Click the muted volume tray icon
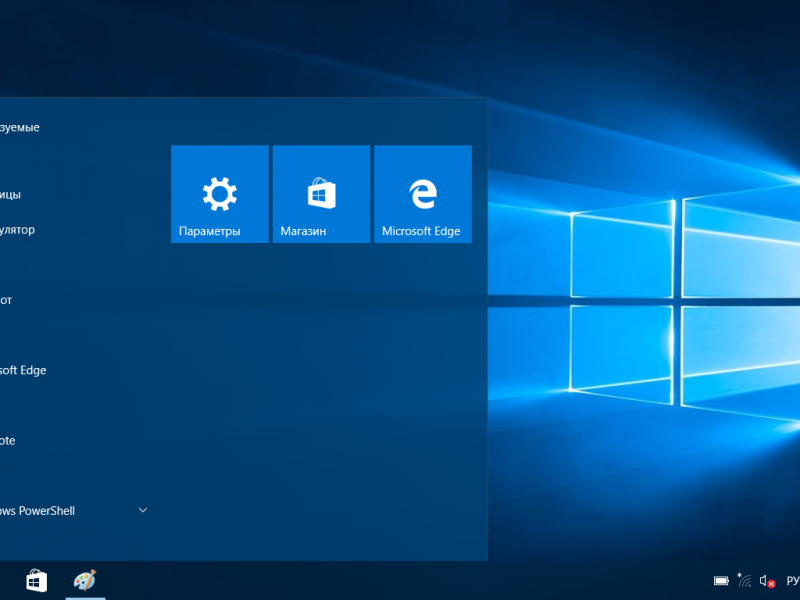800x600 pixels. click(767, 581)
